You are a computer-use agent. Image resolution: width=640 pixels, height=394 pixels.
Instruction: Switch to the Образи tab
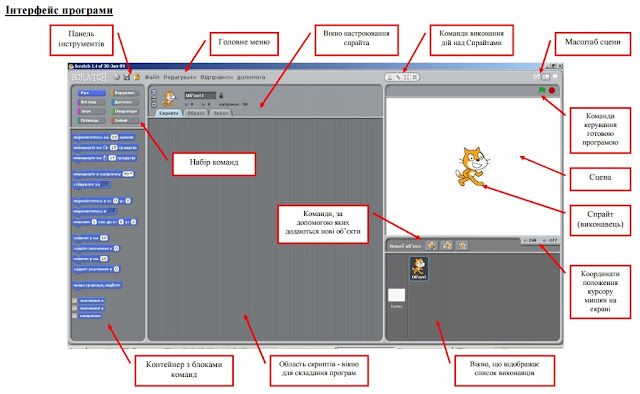point(196,114)
